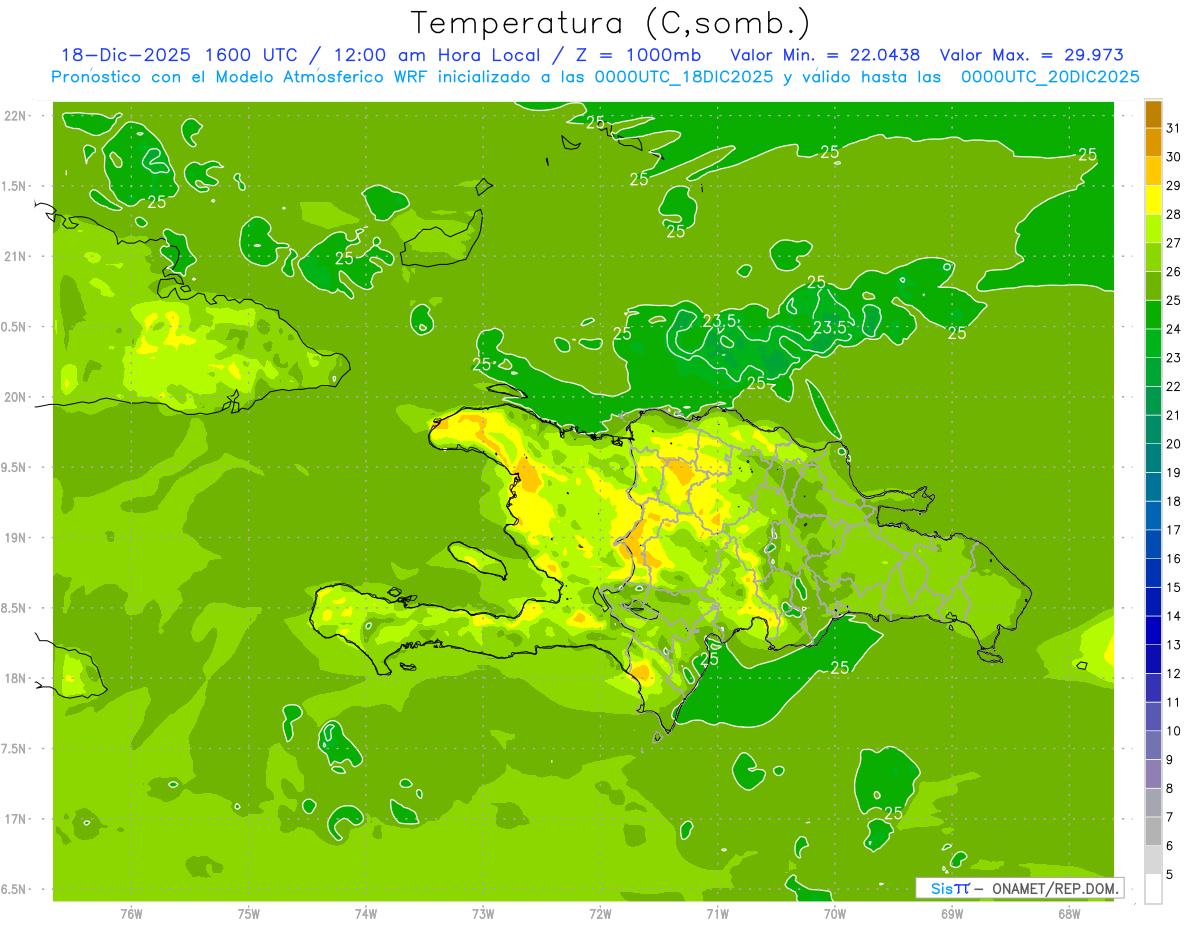This screenshot has width=1200, height=927.
Task: Click the legend color between 10 and 11
Action: [x=1153, y=717]
